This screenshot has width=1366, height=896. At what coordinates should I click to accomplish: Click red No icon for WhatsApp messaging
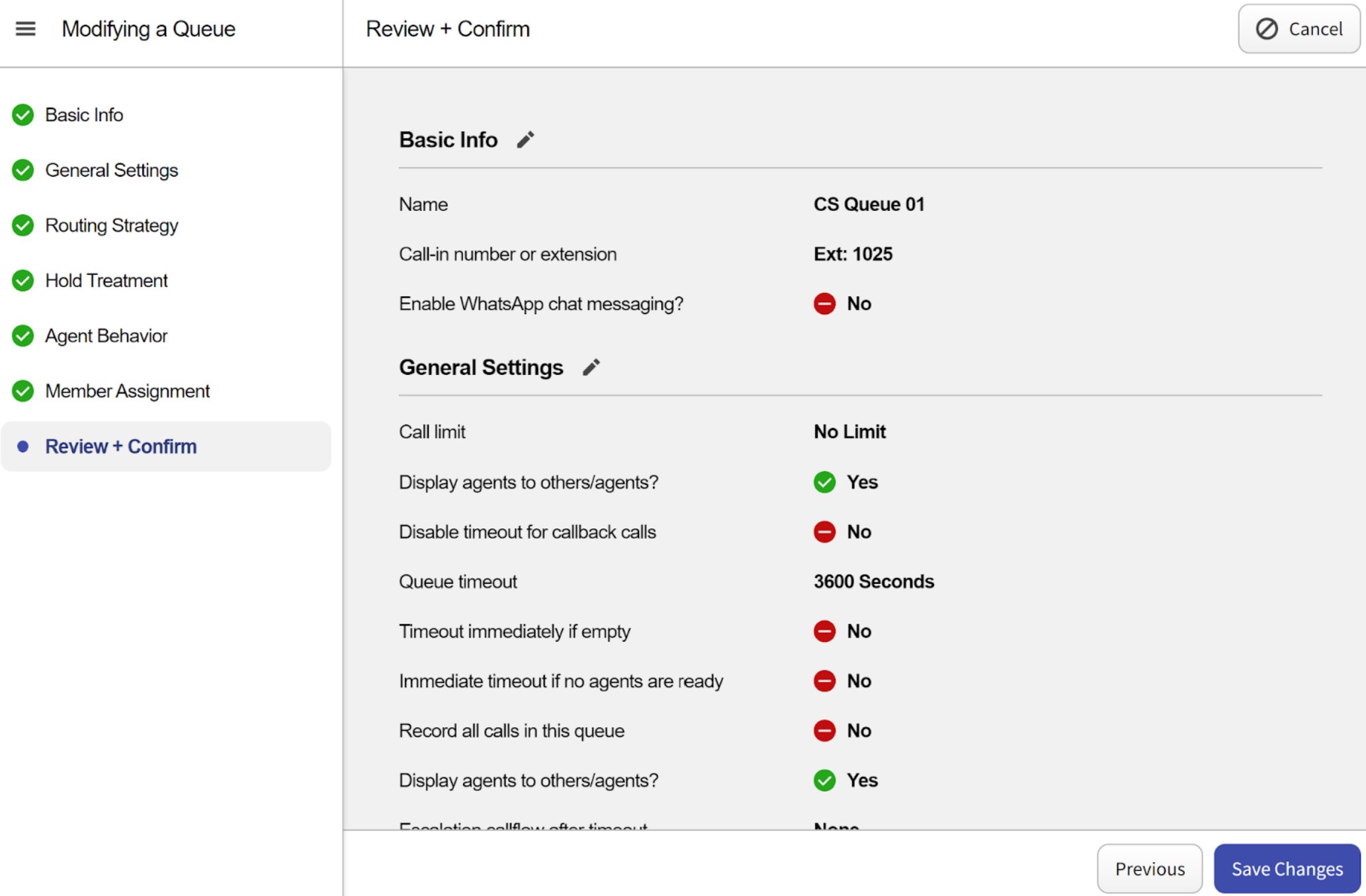(x=824, y=304)
